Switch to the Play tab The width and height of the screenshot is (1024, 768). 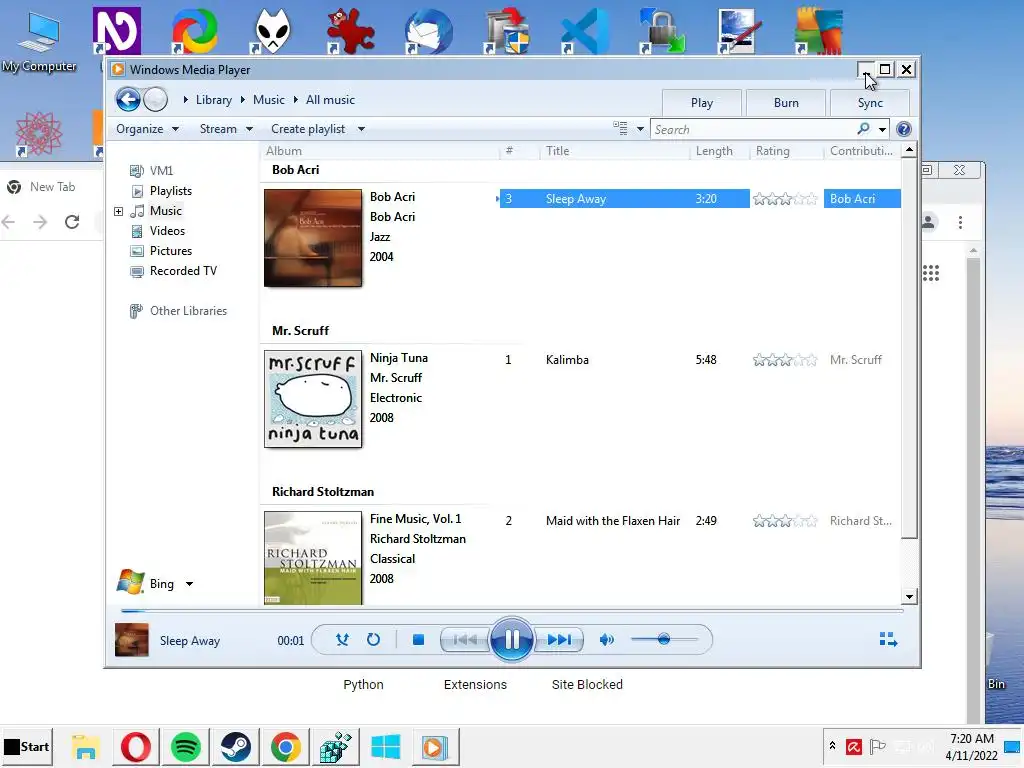coord(701,103)
